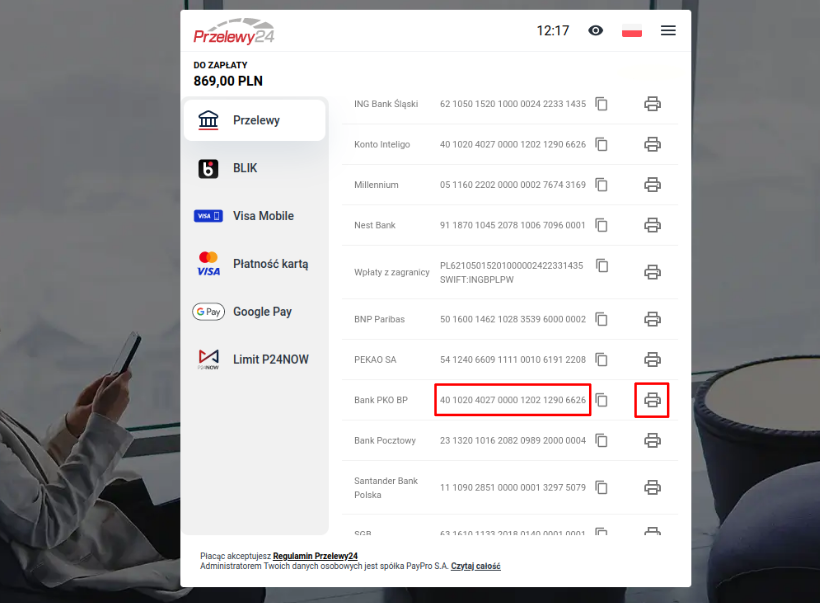
Task: Click account number 91 1870 1045 2078 1006 7096 0001
Action: [512, 225]
